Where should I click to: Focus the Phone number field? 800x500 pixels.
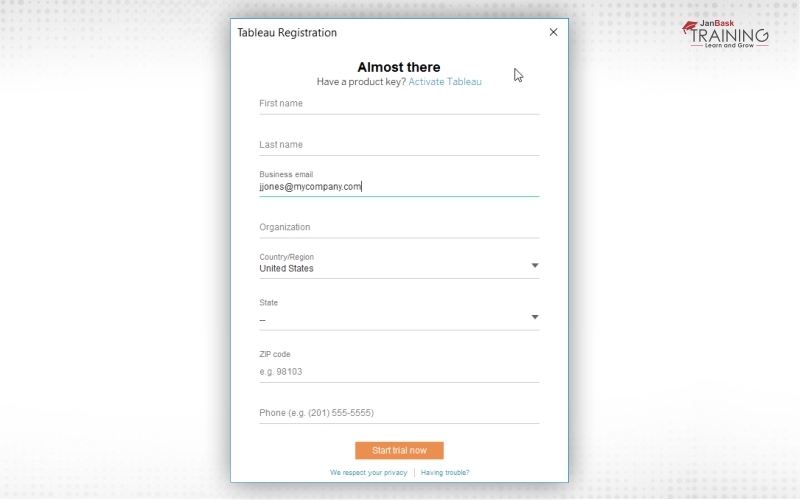(398, 413)
